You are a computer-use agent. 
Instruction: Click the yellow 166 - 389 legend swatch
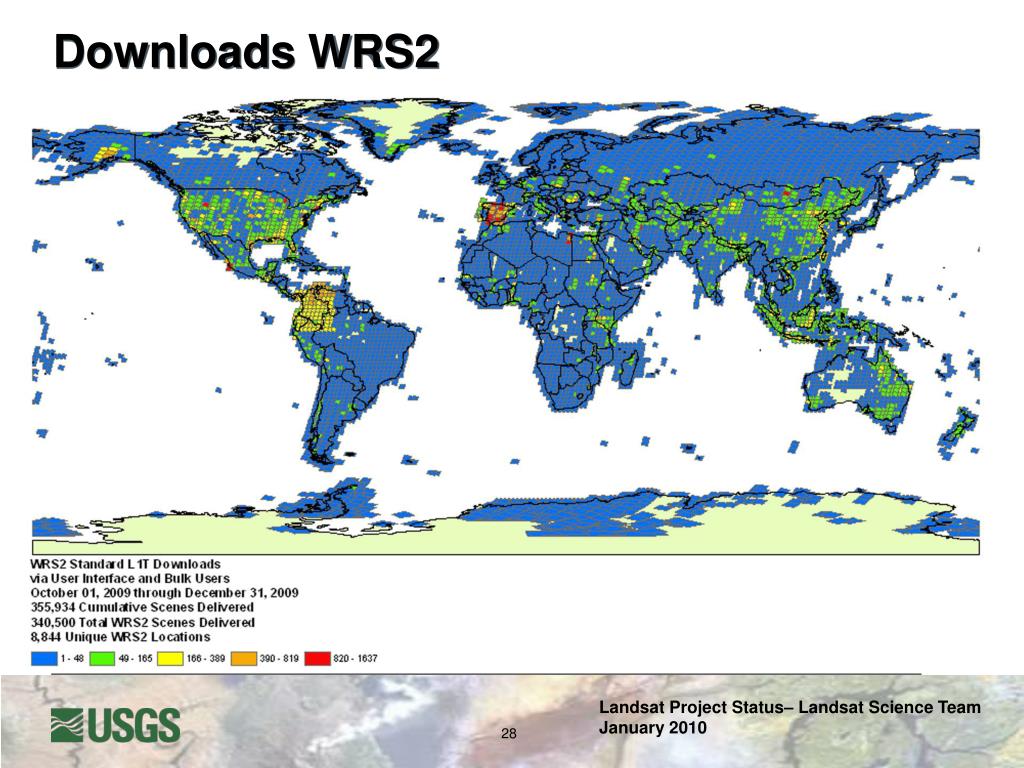click(170, 658)
